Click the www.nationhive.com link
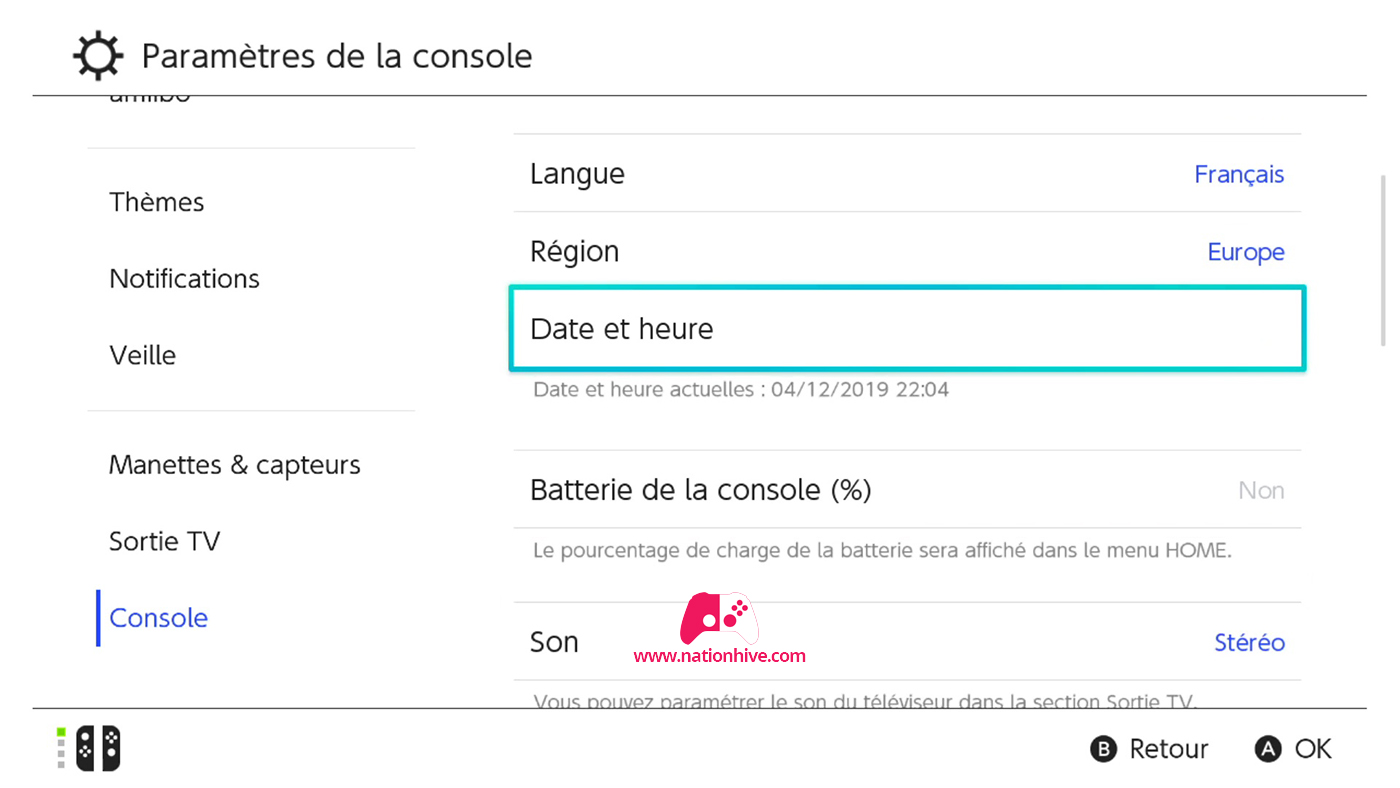 coord(719,656)
